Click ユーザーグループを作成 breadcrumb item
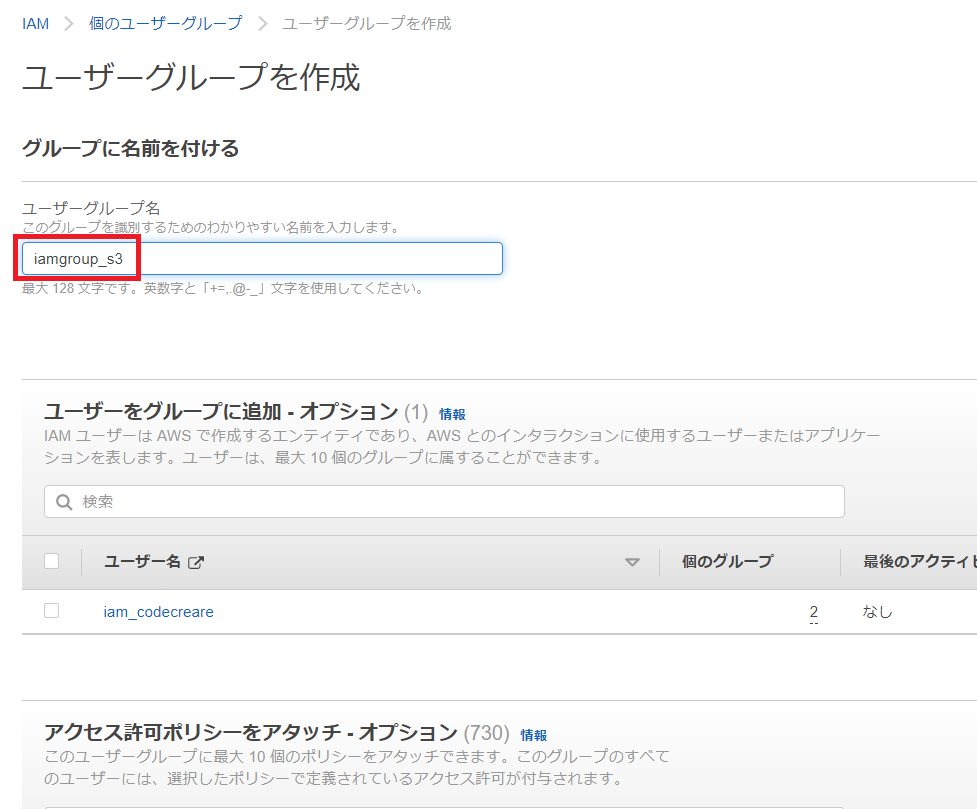The width and height of the screenshot is (977, 809). point(366,23)
